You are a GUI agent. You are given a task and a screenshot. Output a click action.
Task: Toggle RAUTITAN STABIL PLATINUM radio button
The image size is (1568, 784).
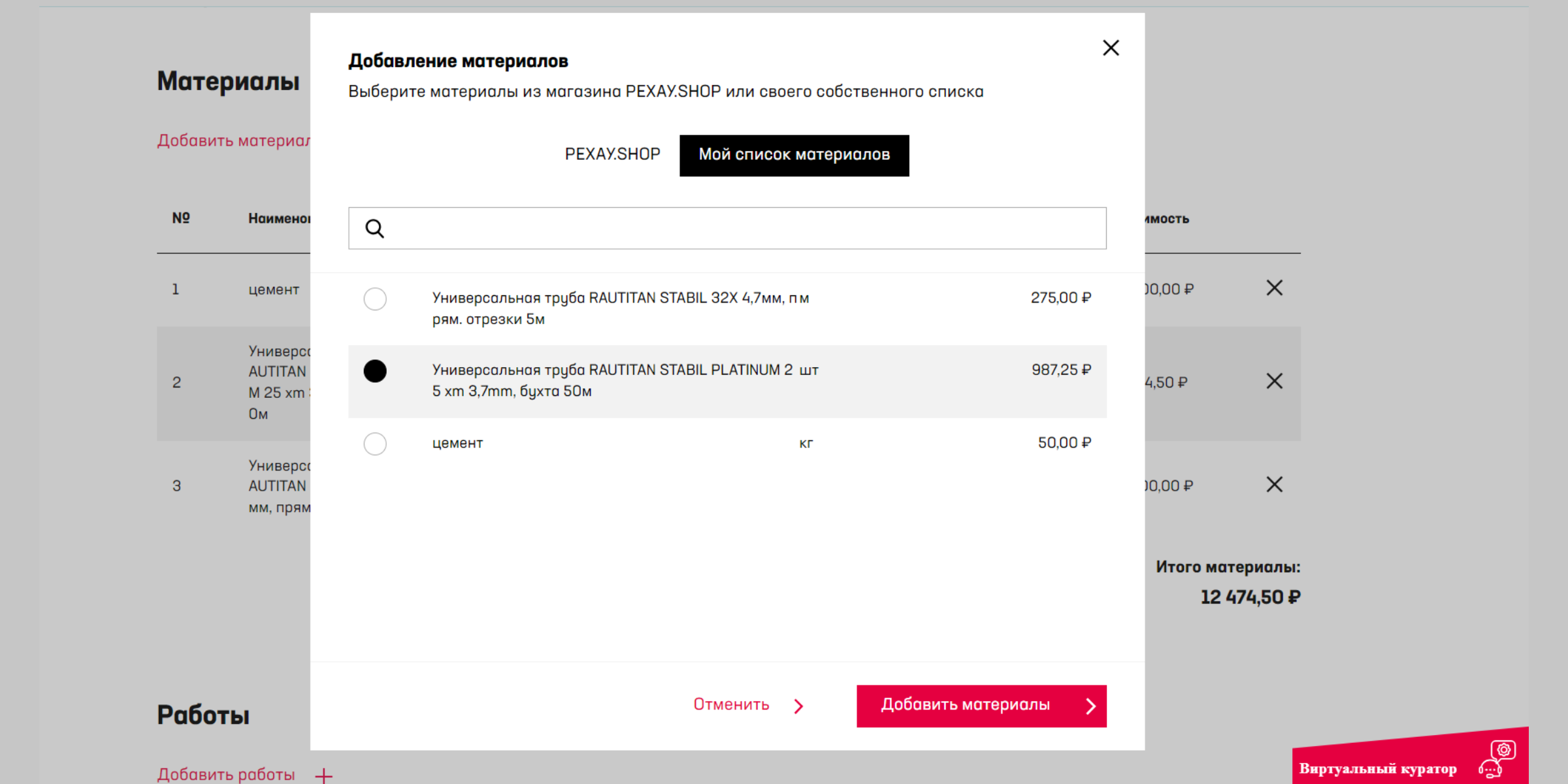(x=375, y=371)
